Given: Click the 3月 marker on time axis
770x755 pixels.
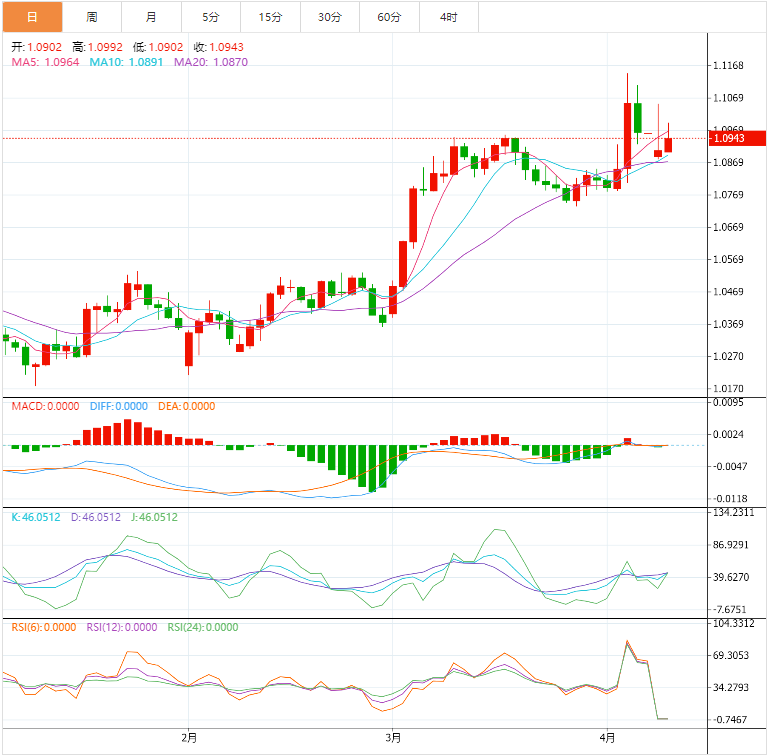Looking at the screenshot, I should [393, 739].
